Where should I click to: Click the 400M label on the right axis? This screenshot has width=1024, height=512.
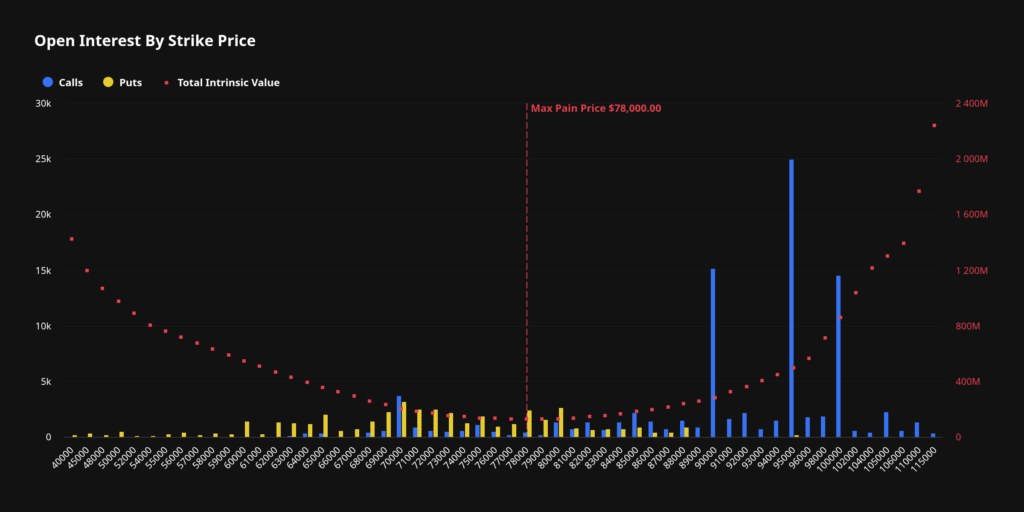point(968,381)
